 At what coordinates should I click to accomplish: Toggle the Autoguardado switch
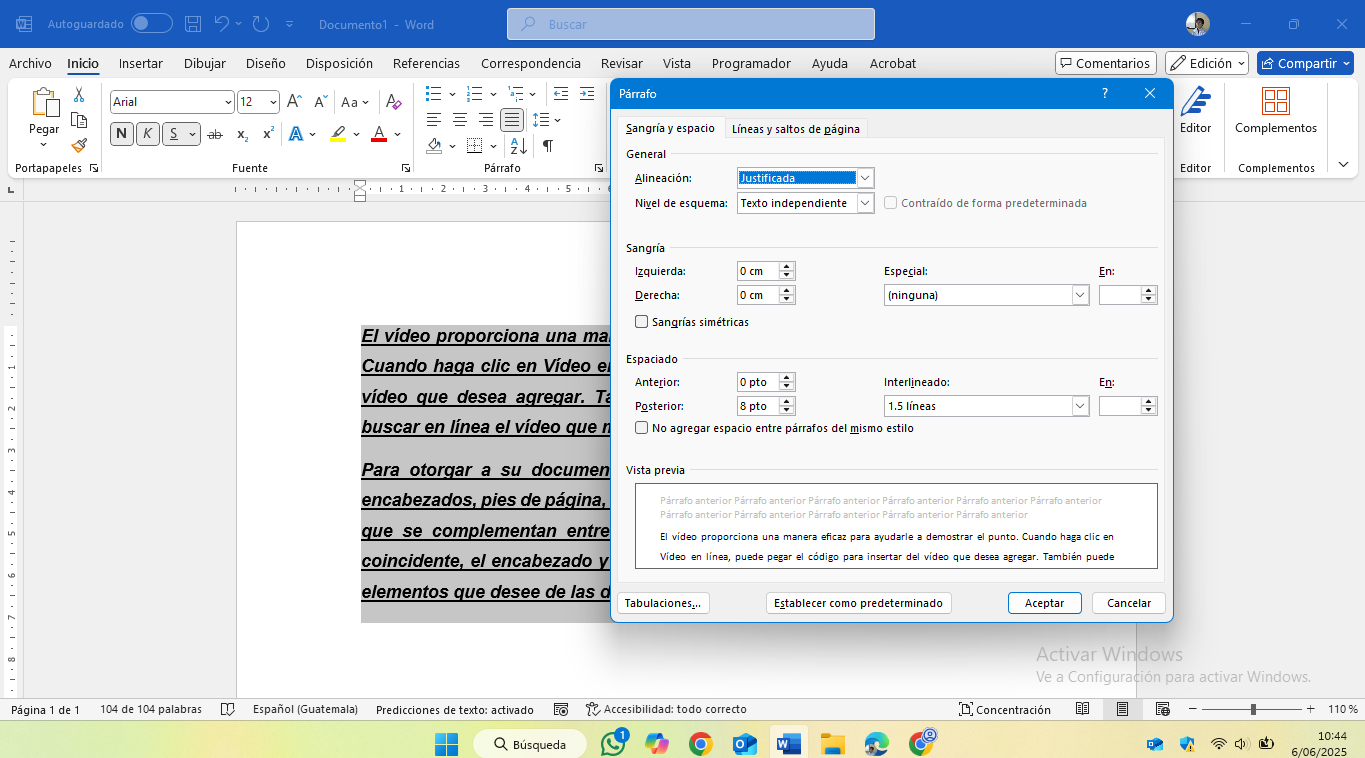(151, 23)
